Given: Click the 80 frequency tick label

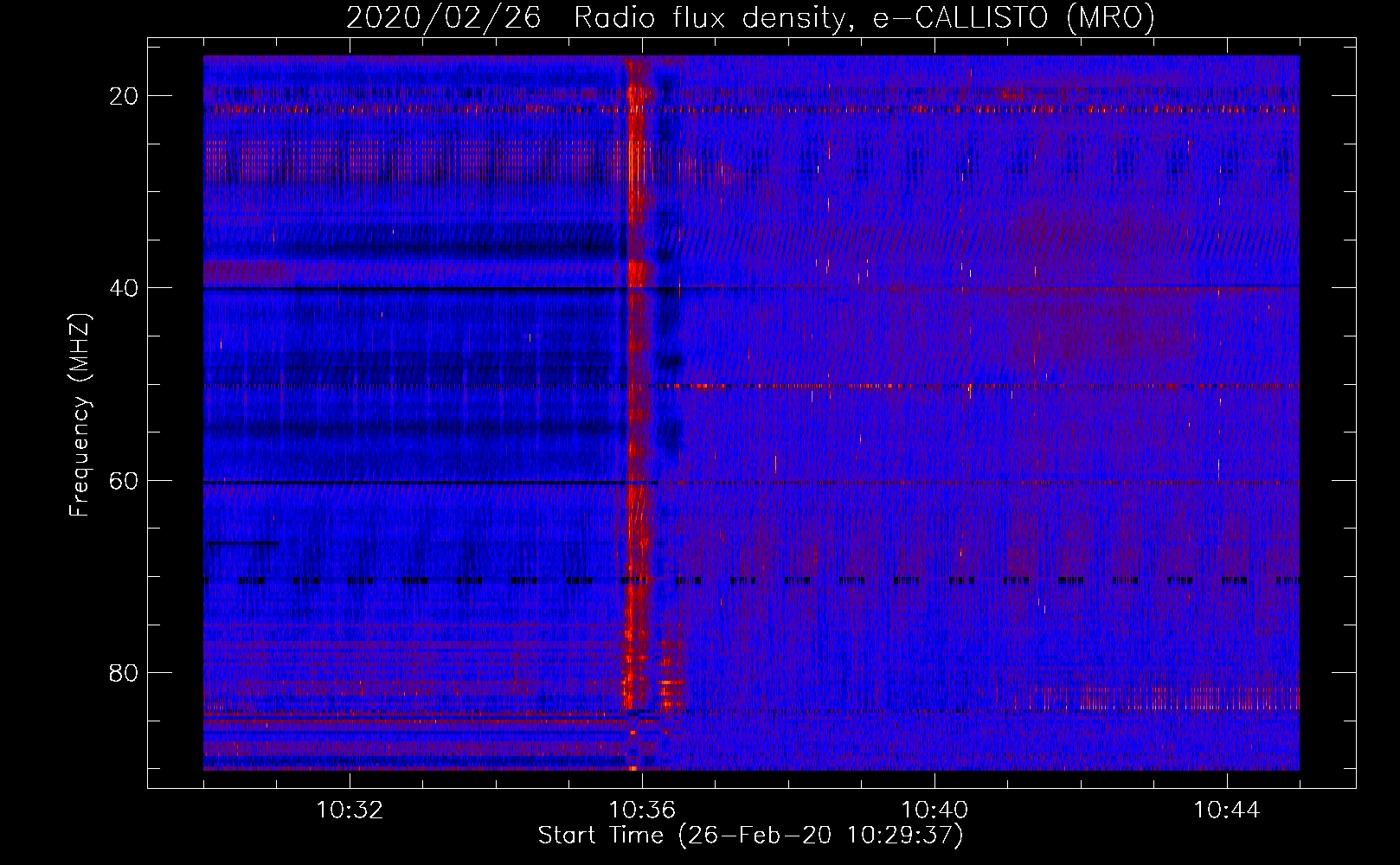Looking at the screenshot, I should click(125, 672).
